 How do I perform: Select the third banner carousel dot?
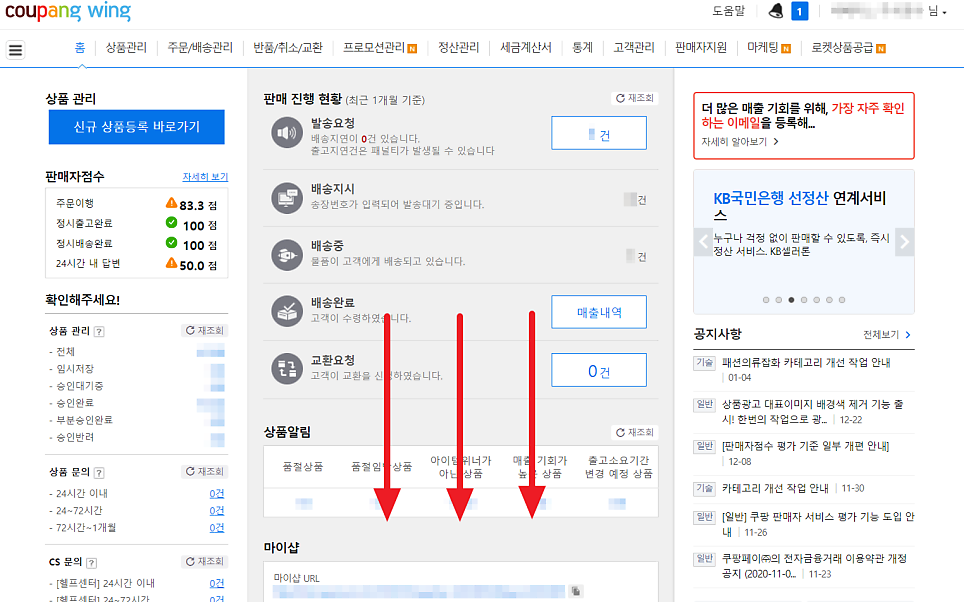pos(791,299)
